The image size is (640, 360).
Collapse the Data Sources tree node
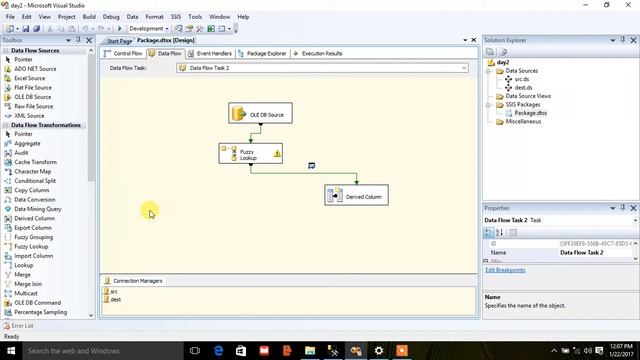pos(488,71)
